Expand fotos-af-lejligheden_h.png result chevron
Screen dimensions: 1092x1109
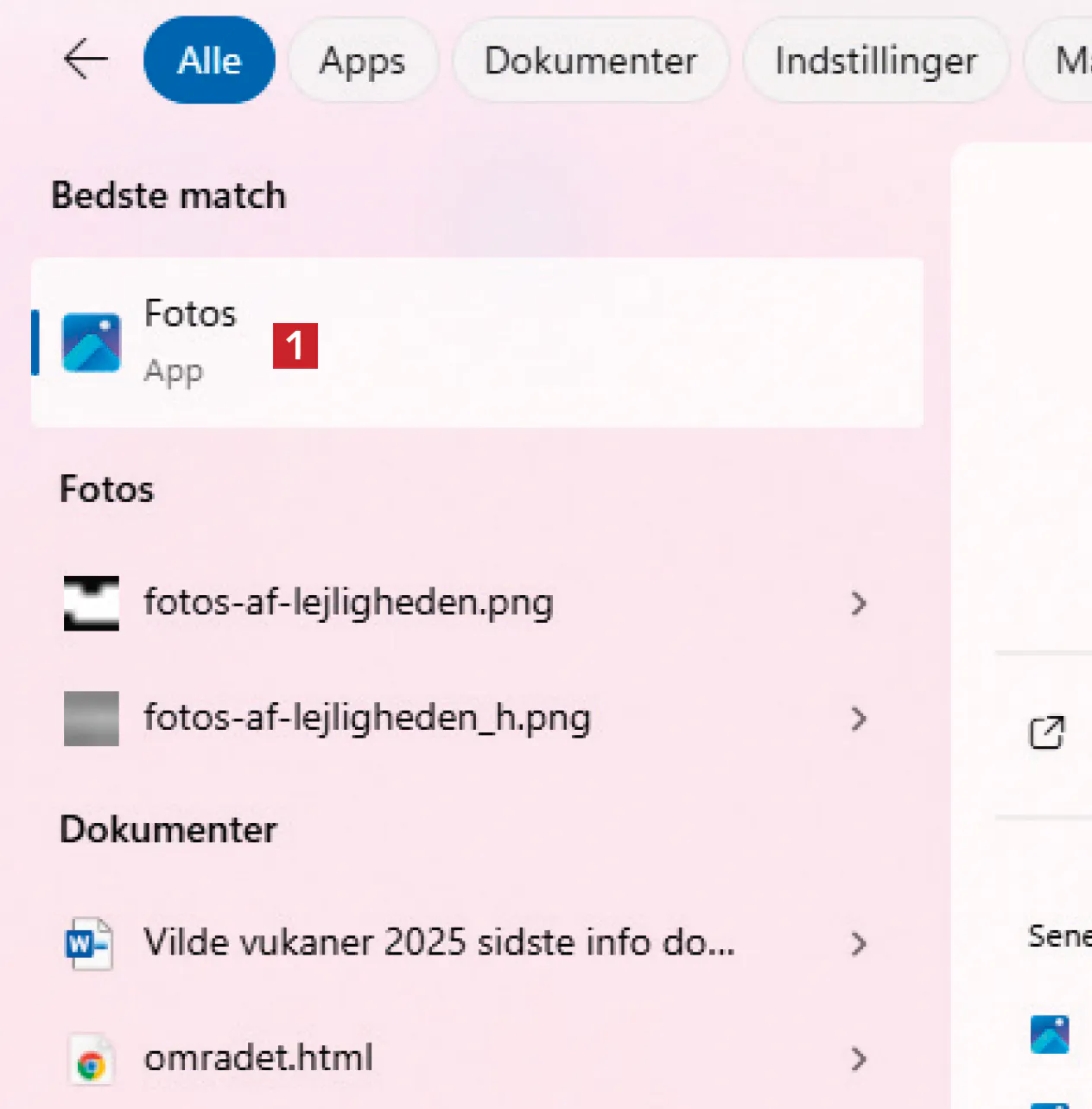click(x=858, y=718)
